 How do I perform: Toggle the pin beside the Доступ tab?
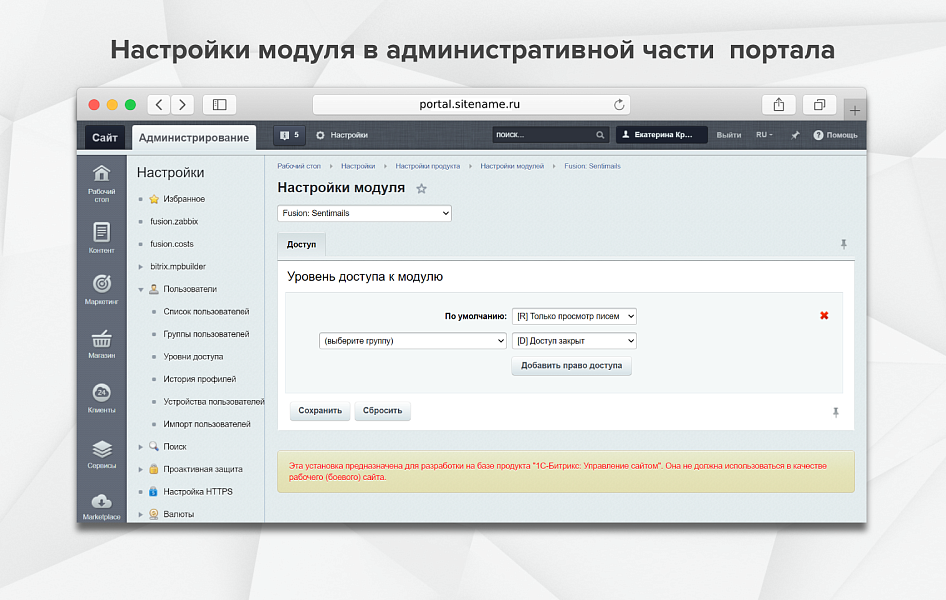coord(843,244)
